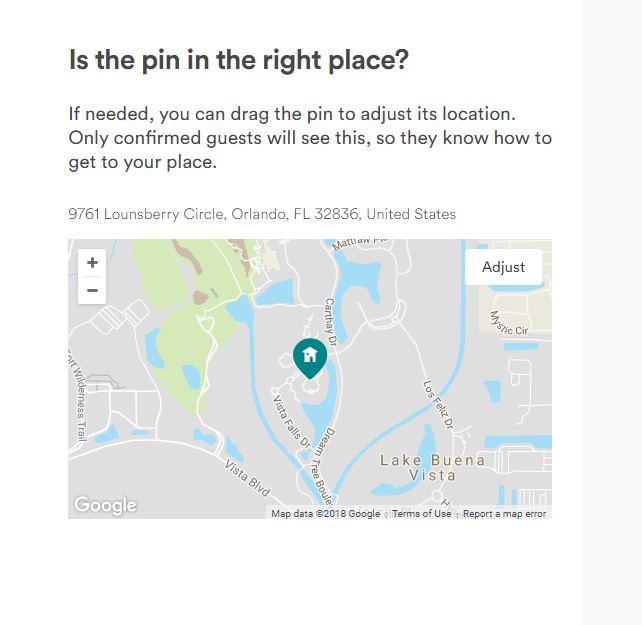Image resolution: width=642 pixels, height=625 pixels.
Task: Click the Los Feliz Dr street label
Action: [439, 405]
